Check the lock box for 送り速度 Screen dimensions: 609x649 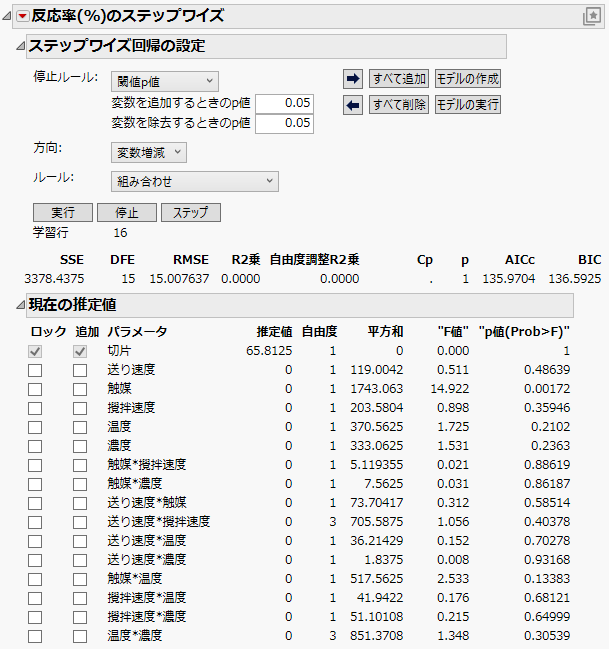point(35,370)
